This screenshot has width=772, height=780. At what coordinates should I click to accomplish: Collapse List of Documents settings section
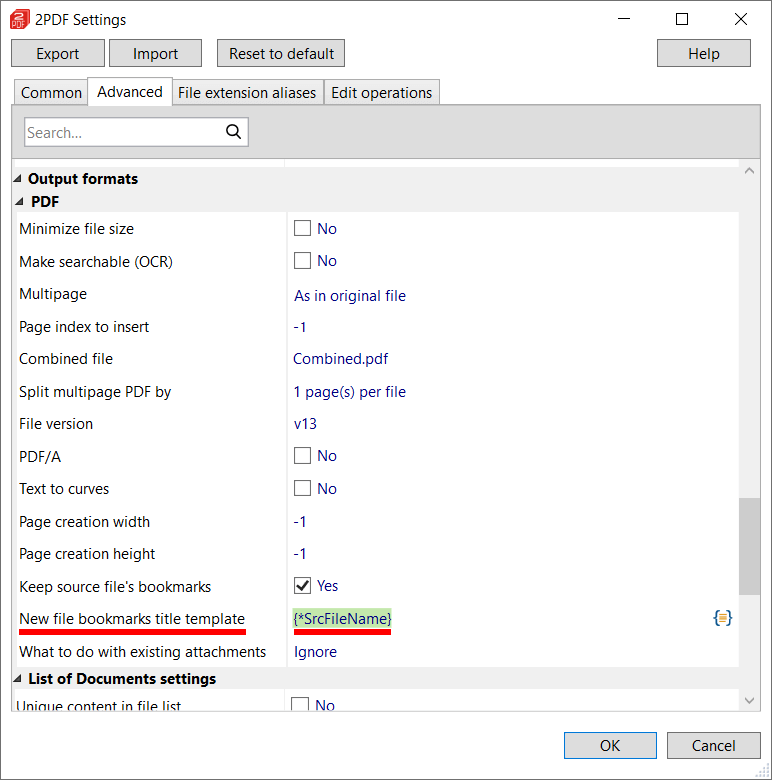point(17,679)
